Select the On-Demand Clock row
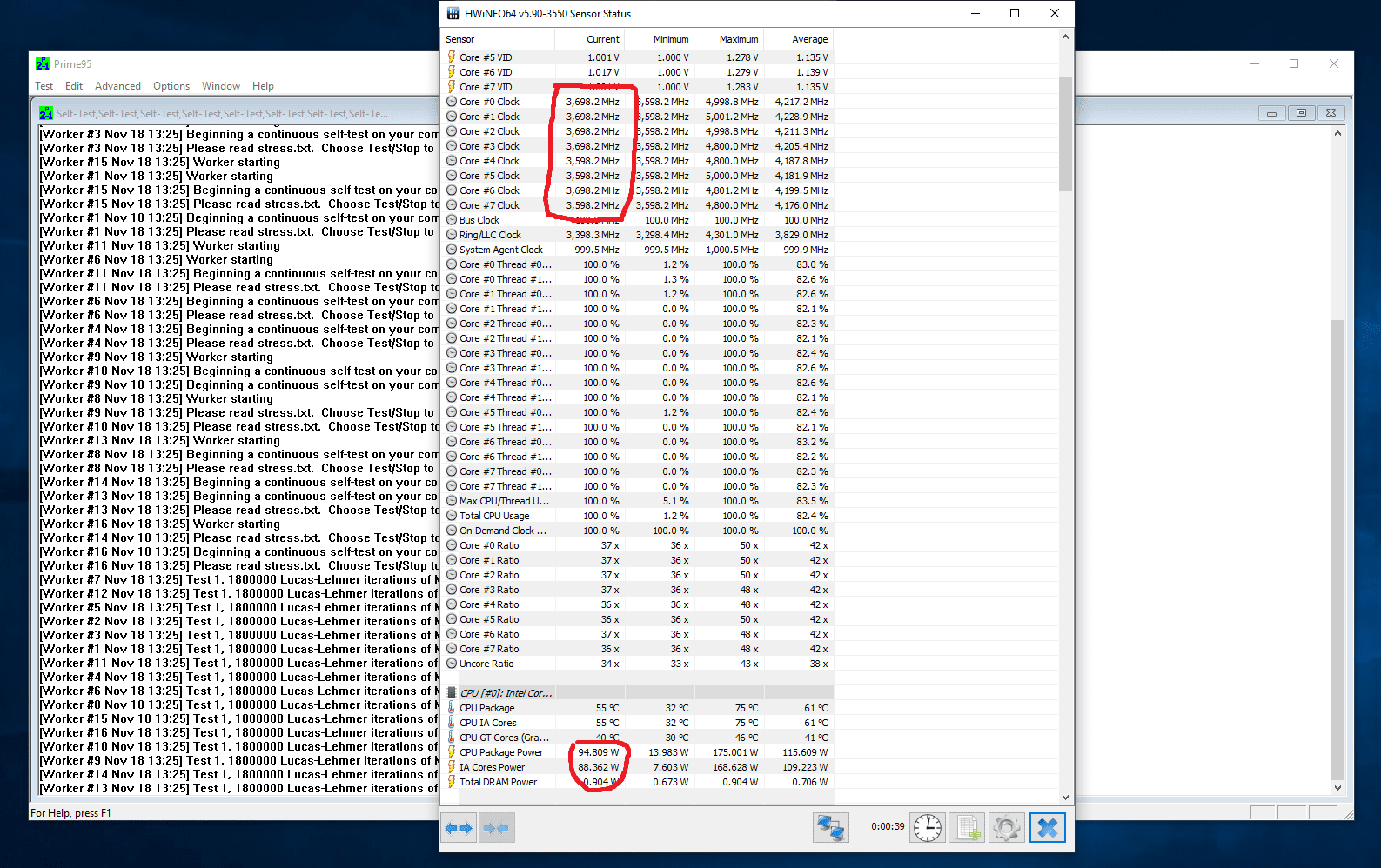Image resolution: width=1381 pixels, height=868 pixels. [x=638, y=531]
